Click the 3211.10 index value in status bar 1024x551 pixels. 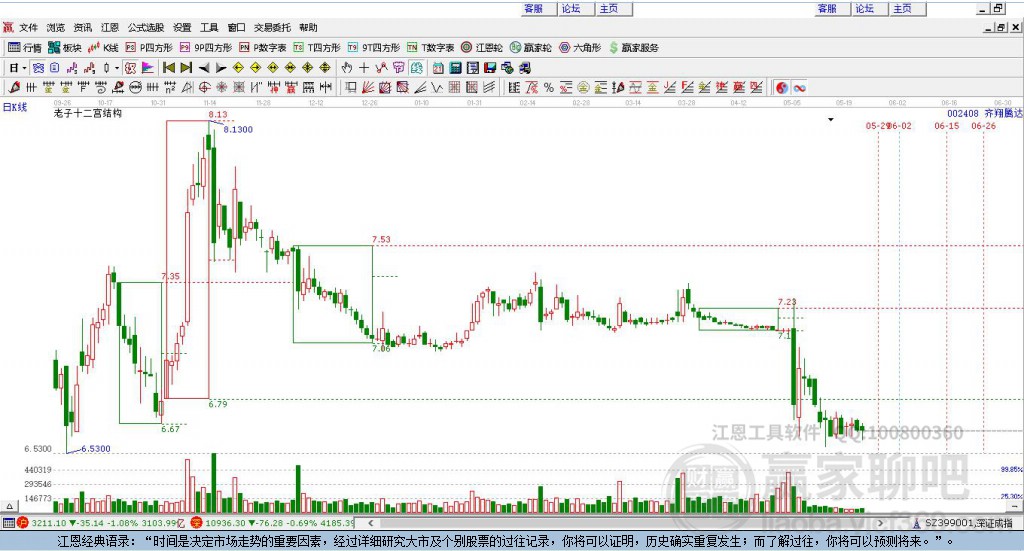(x=49, y=523)
